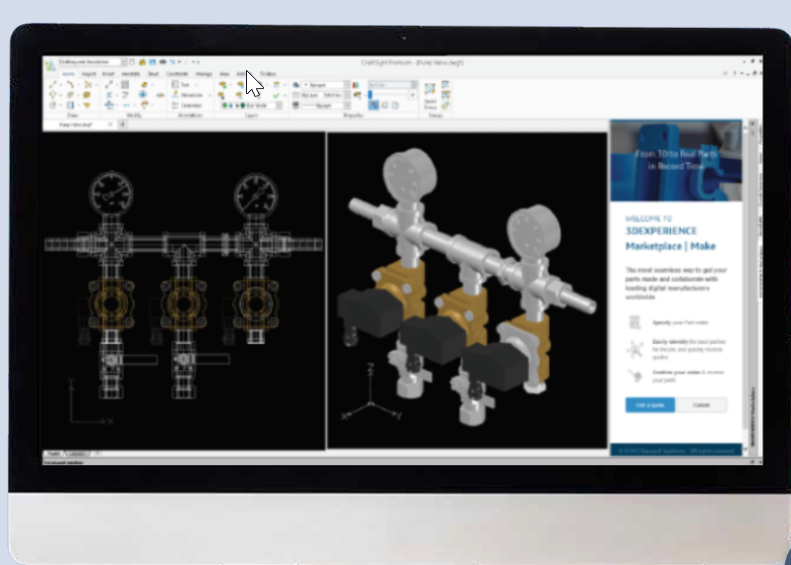Click the green checkmark layer icon

pos(276,95)
